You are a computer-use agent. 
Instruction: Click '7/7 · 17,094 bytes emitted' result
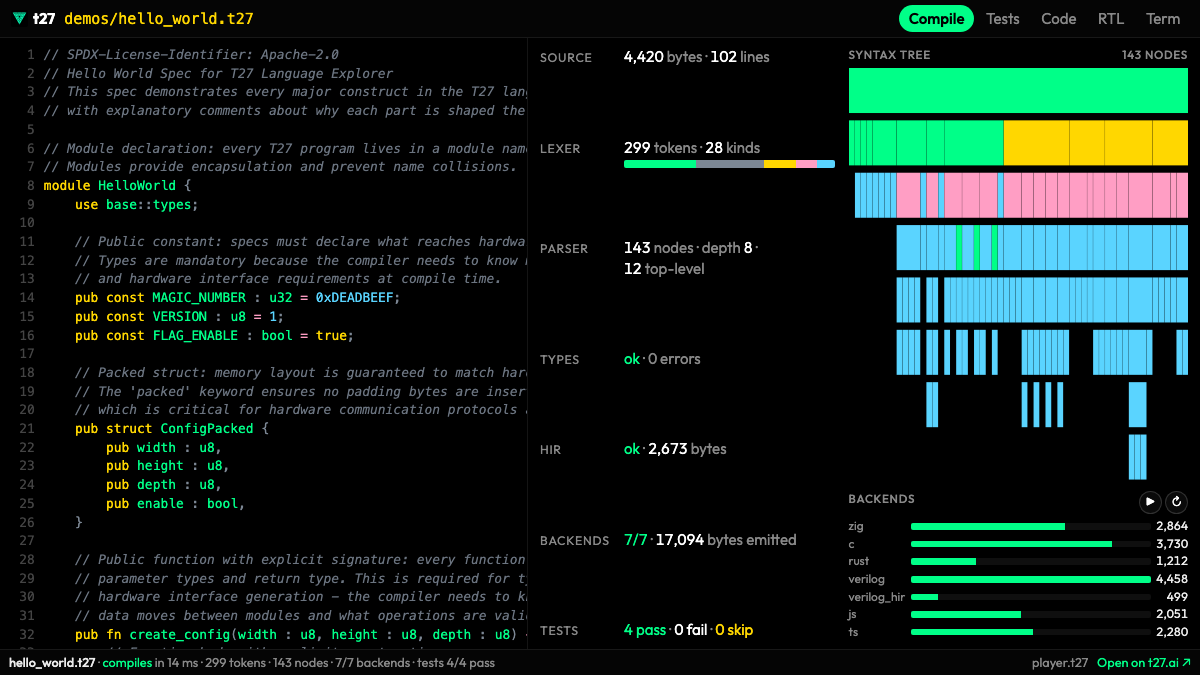point(710,540)
